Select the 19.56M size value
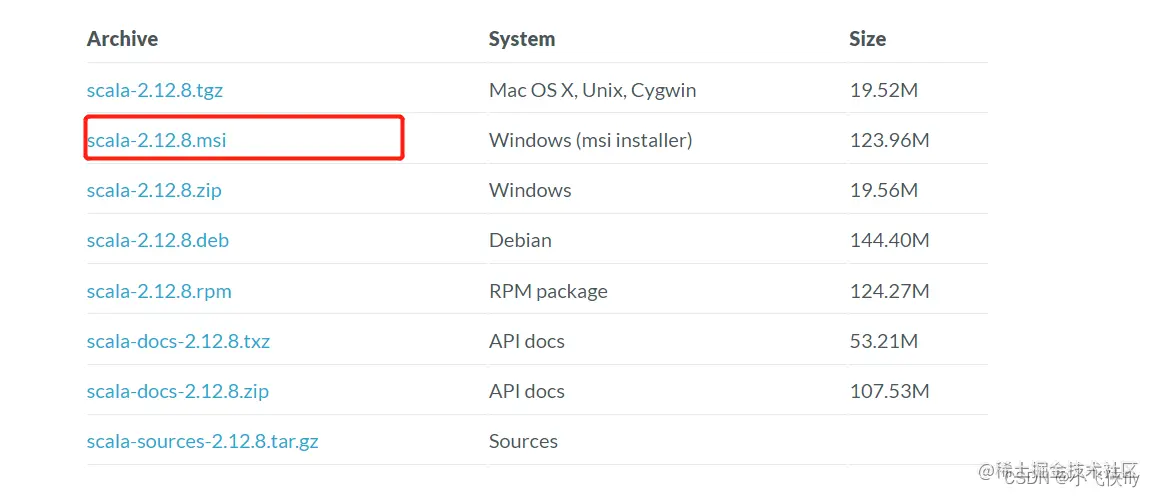 click(x=884, y=191)
